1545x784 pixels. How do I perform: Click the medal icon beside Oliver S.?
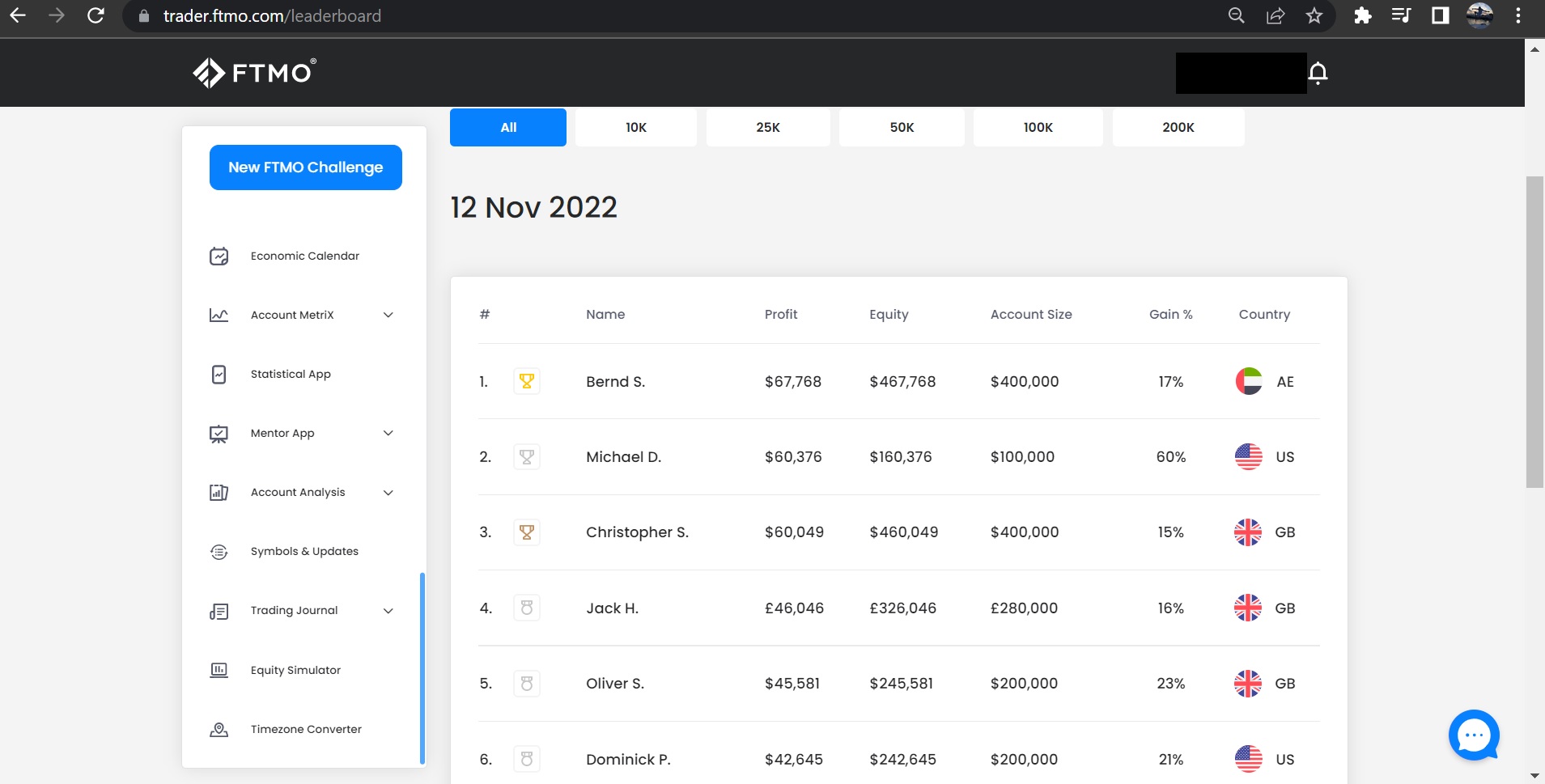coord(527,684)
